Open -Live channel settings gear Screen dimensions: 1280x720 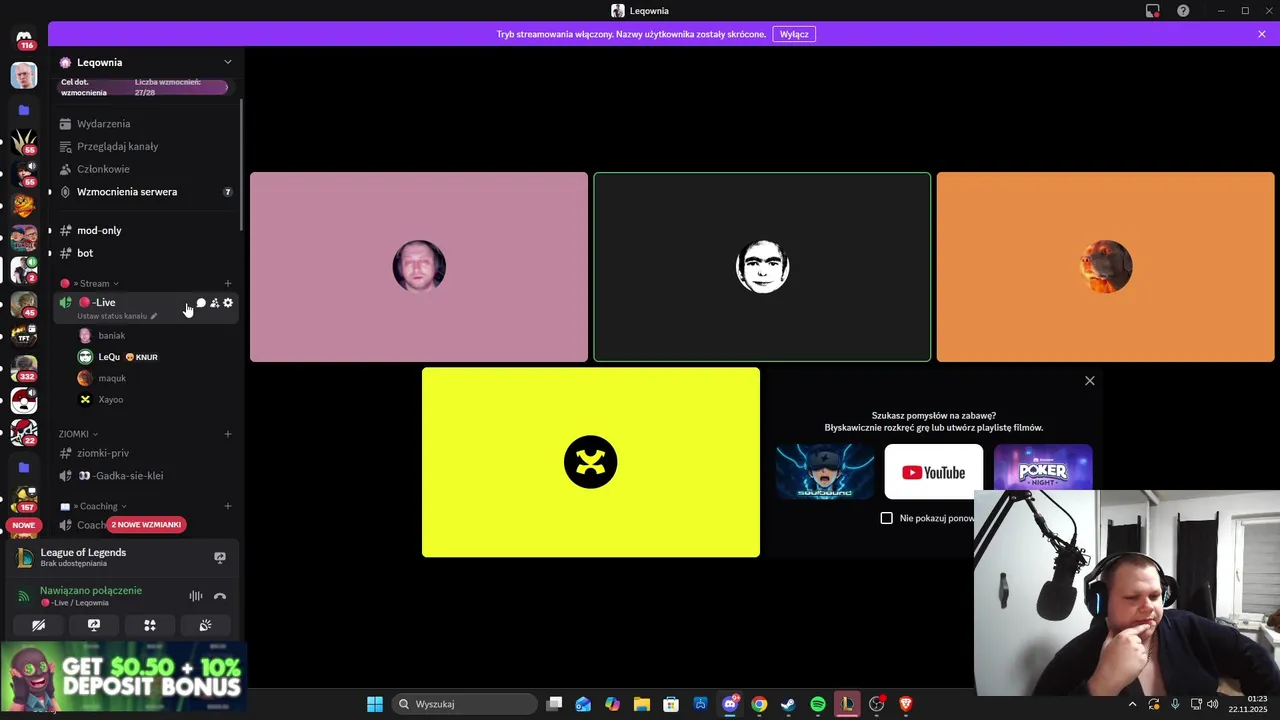pos(228,303)
